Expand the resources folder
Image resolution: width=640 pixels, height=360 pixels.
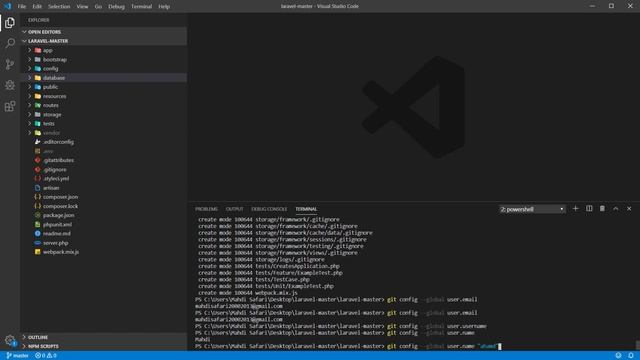(104, 96)
